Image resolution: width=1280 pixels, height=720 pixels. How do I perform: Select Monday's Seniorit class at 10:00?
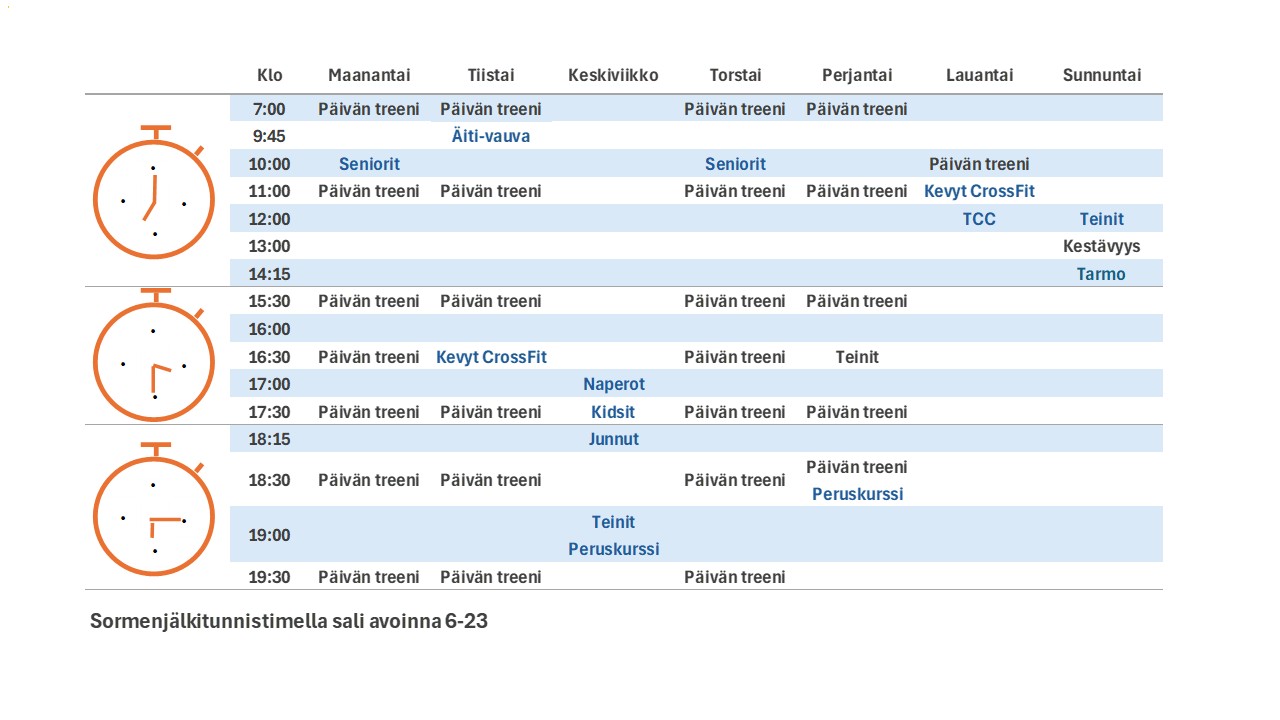[369, 164]
